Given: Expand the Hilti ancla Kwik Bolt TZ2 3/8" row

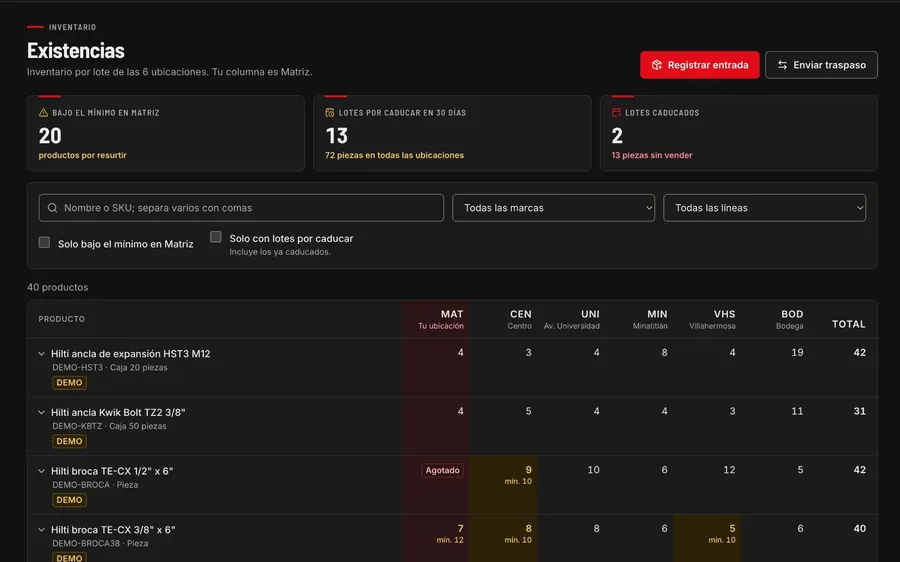Looking at the screenshot, I should pos(41,412).
